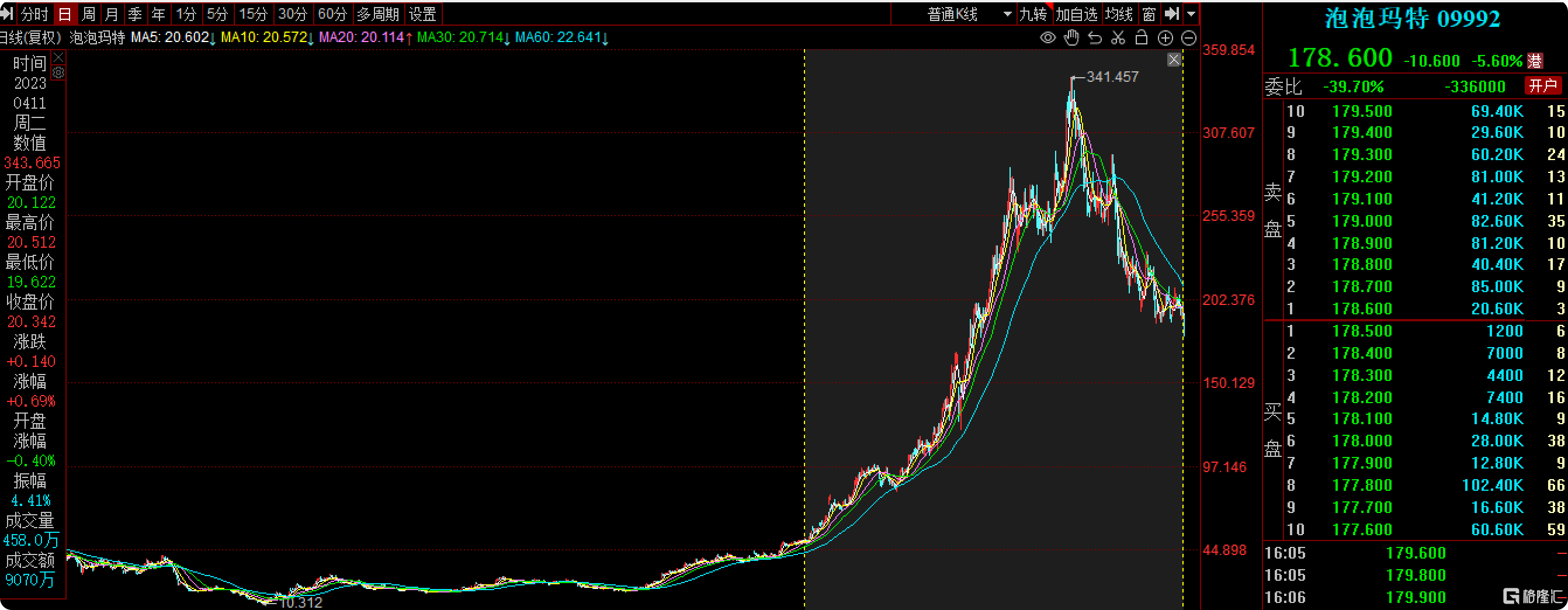Select sell level 10 price 179.500
Screen dimensions: 1568x610
[1362, 112]
